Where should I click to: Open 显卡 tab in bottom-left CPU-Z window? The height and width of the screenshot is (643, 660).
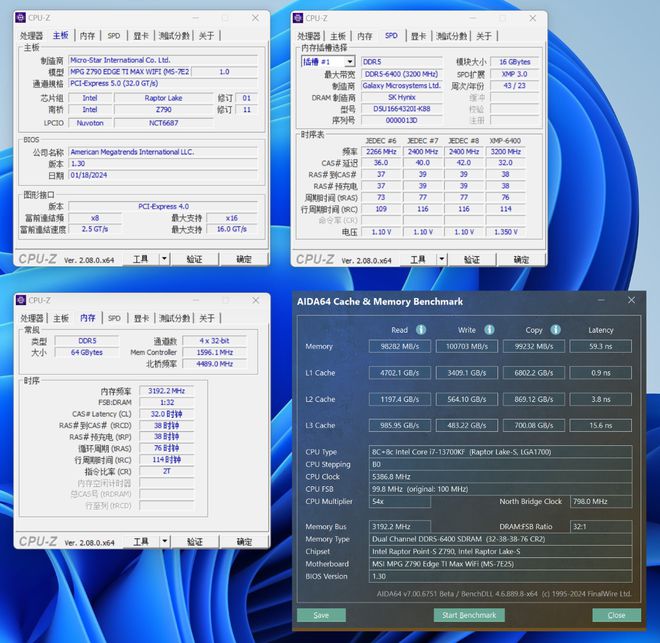pos(141,318)
